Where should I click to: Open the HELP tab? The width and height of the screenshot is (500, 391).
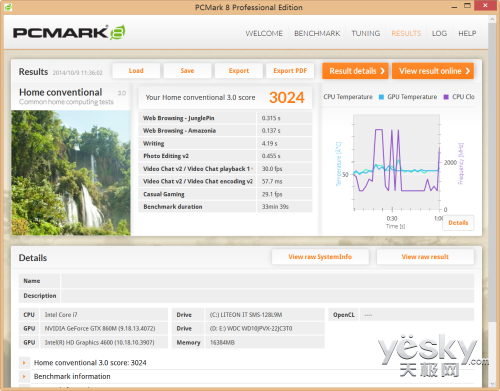467,33
